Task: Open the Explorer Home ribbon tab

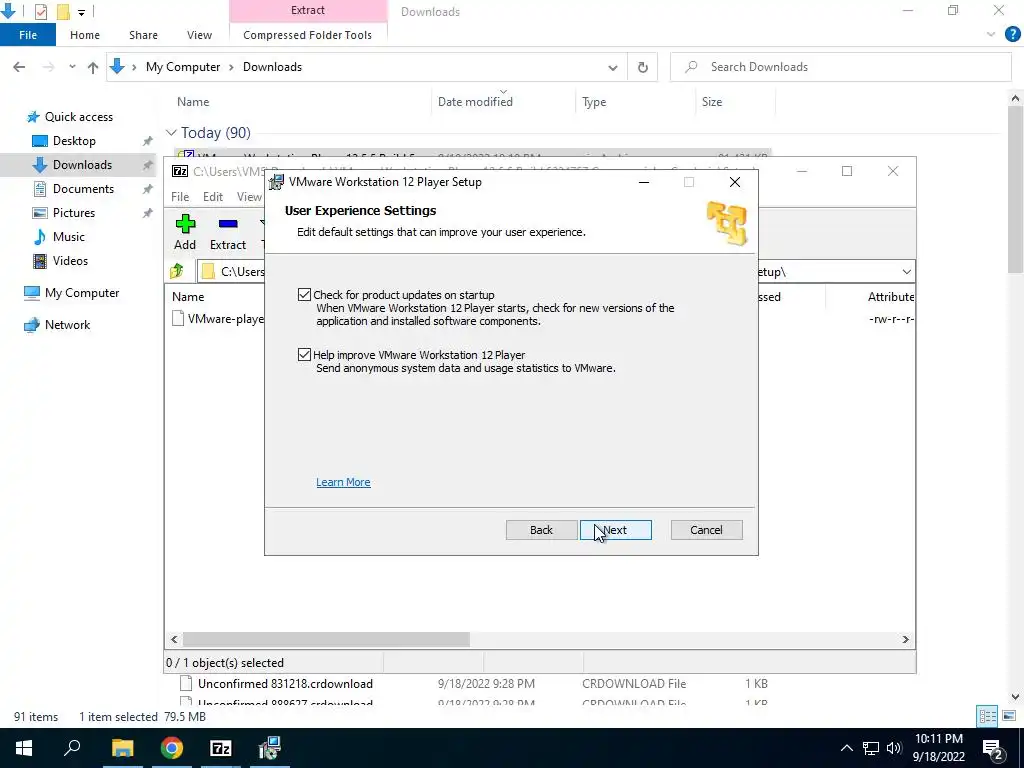Action: point(85,35)
